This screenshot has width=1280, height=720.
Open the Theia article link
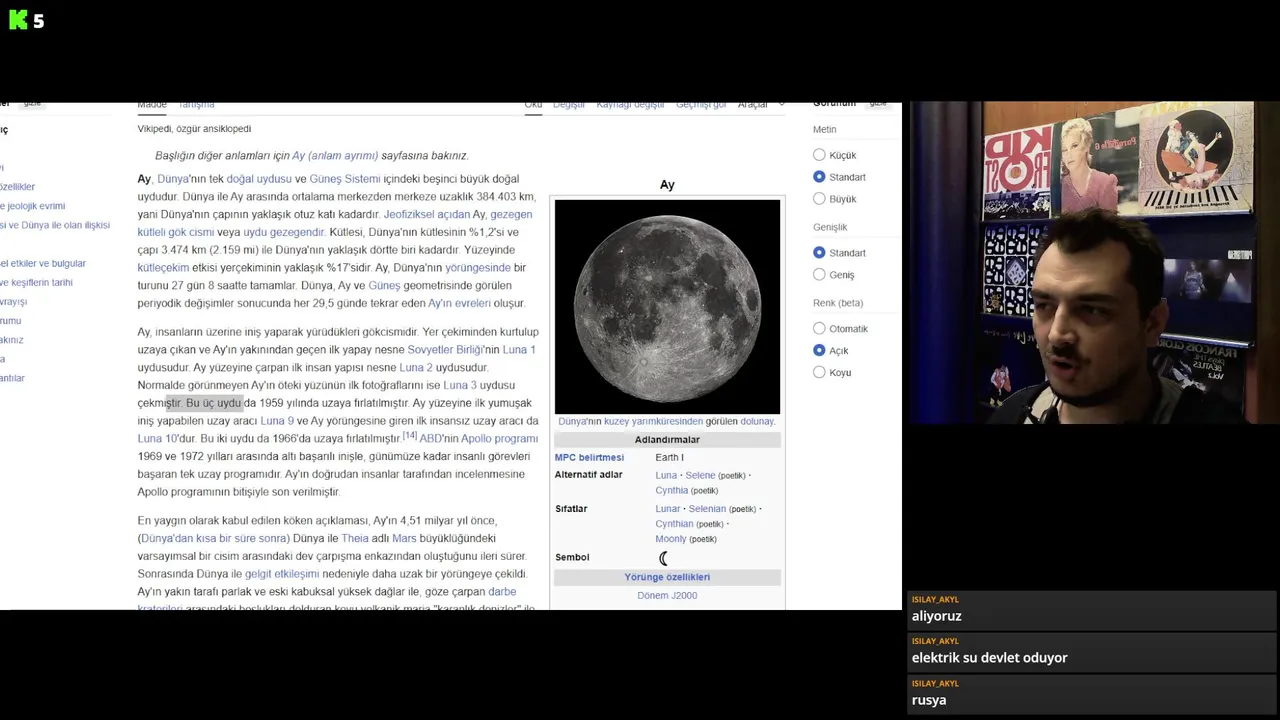[355, 538]
